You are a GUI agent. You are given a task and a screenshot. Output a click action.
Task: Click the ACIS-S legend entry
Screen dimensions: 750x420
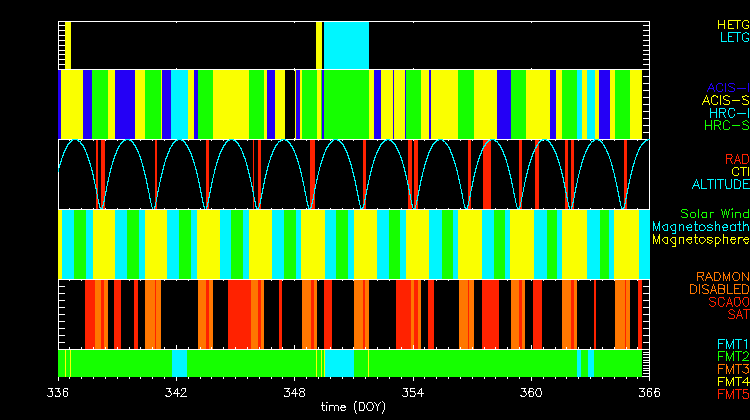(725, 100)
